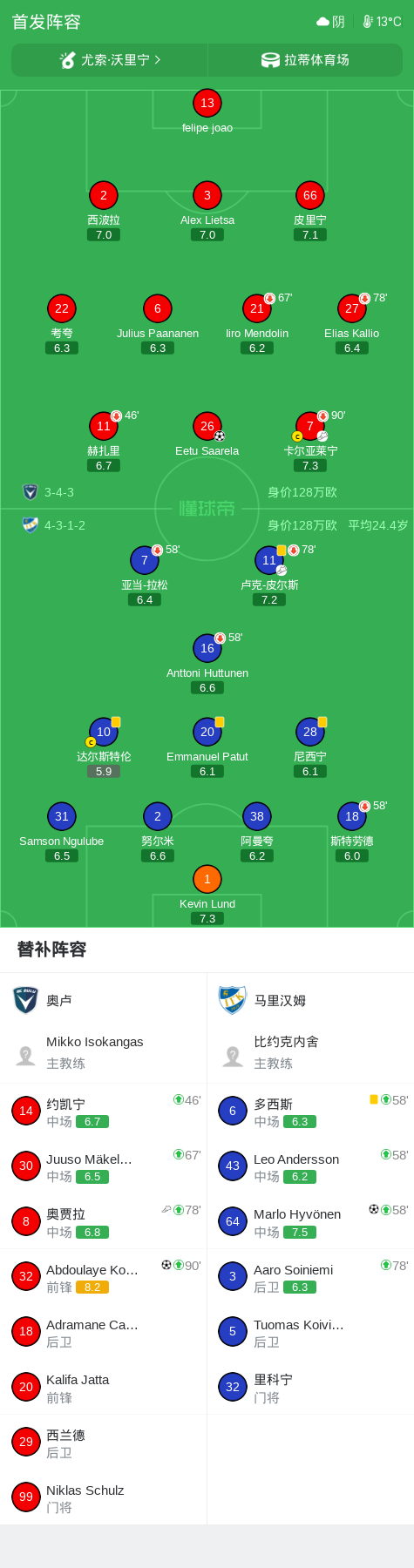414x1568 pixels.
Task: View coach Mikko Isokangas profile
Action: [104, 1052]
